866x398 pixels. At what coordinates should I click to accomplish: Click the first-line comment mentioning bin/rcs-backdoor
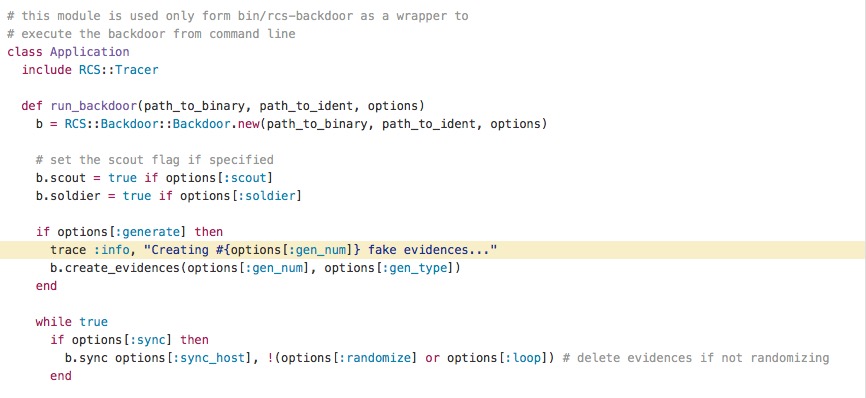coord(237,16)
